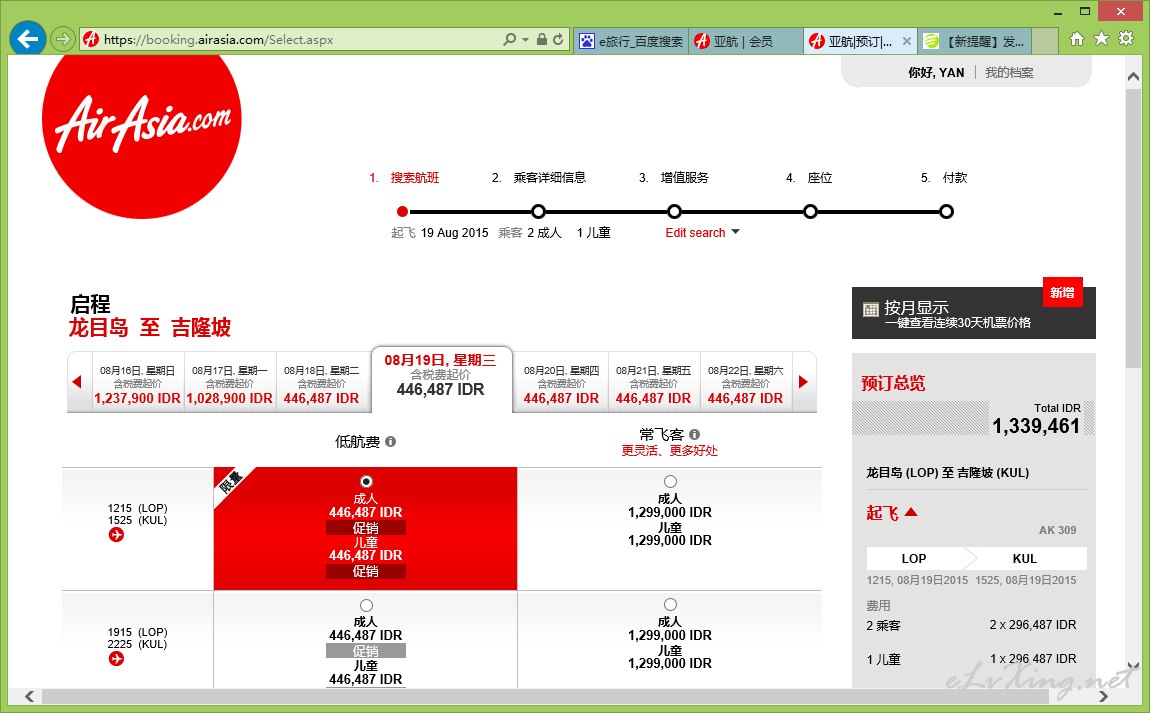
Task: Open the 按月显示 monthly price banner
Action: click(973, 313)
